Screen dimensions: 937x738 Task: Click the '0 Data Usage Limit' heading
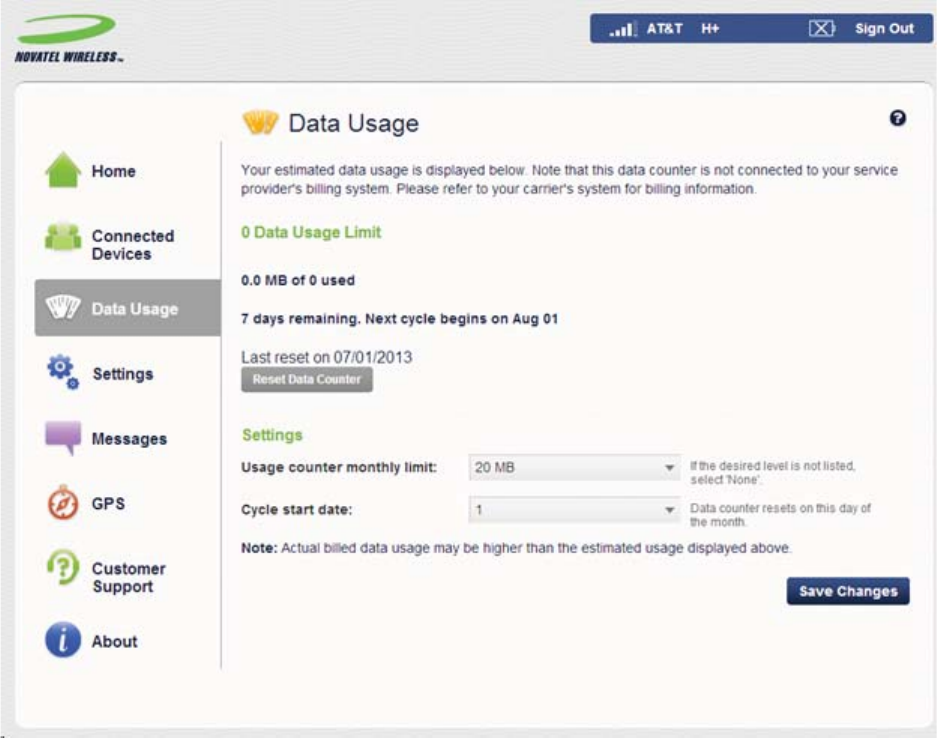click(311, 232)
